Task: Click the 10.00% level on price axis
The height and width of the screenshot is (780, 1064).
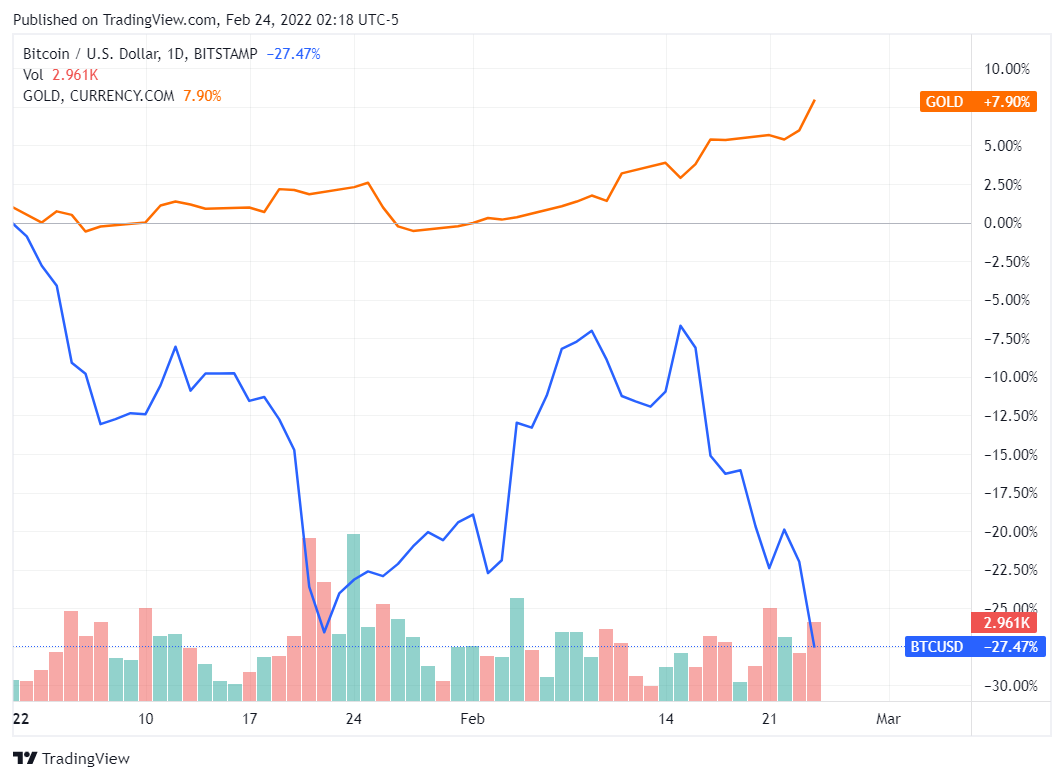Action: [1006, 69]
